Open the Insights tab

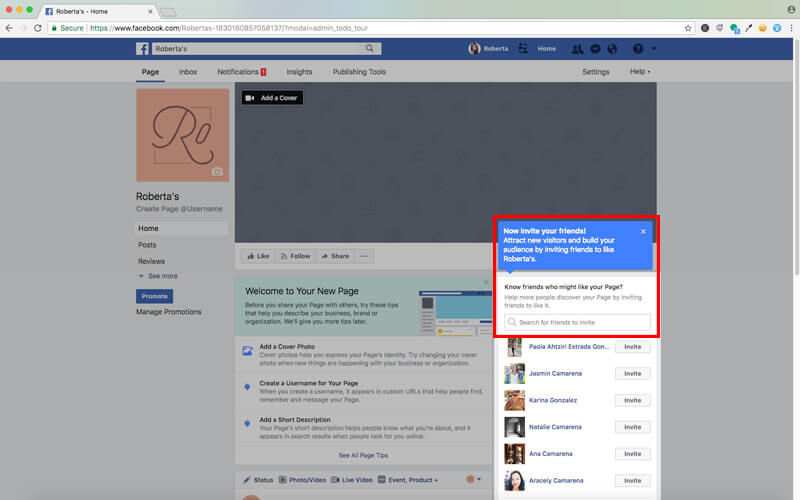[x=299, y=72]
